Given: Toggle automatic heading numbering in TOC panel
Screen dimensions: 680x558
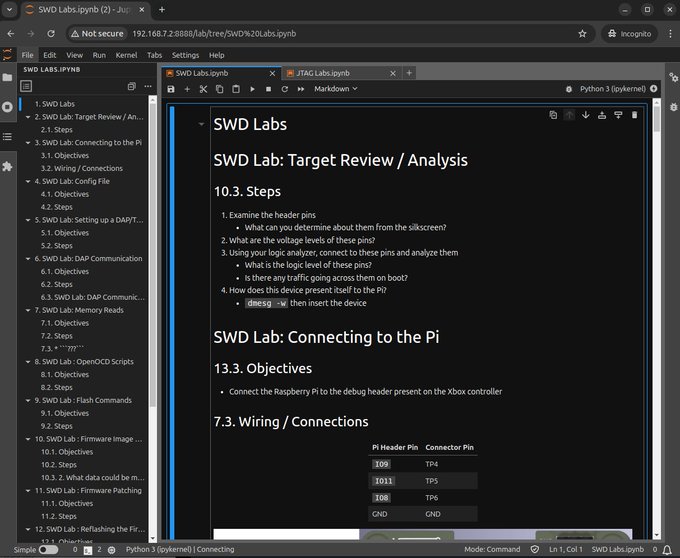Looking at the screenshot, I should (26, 86).
